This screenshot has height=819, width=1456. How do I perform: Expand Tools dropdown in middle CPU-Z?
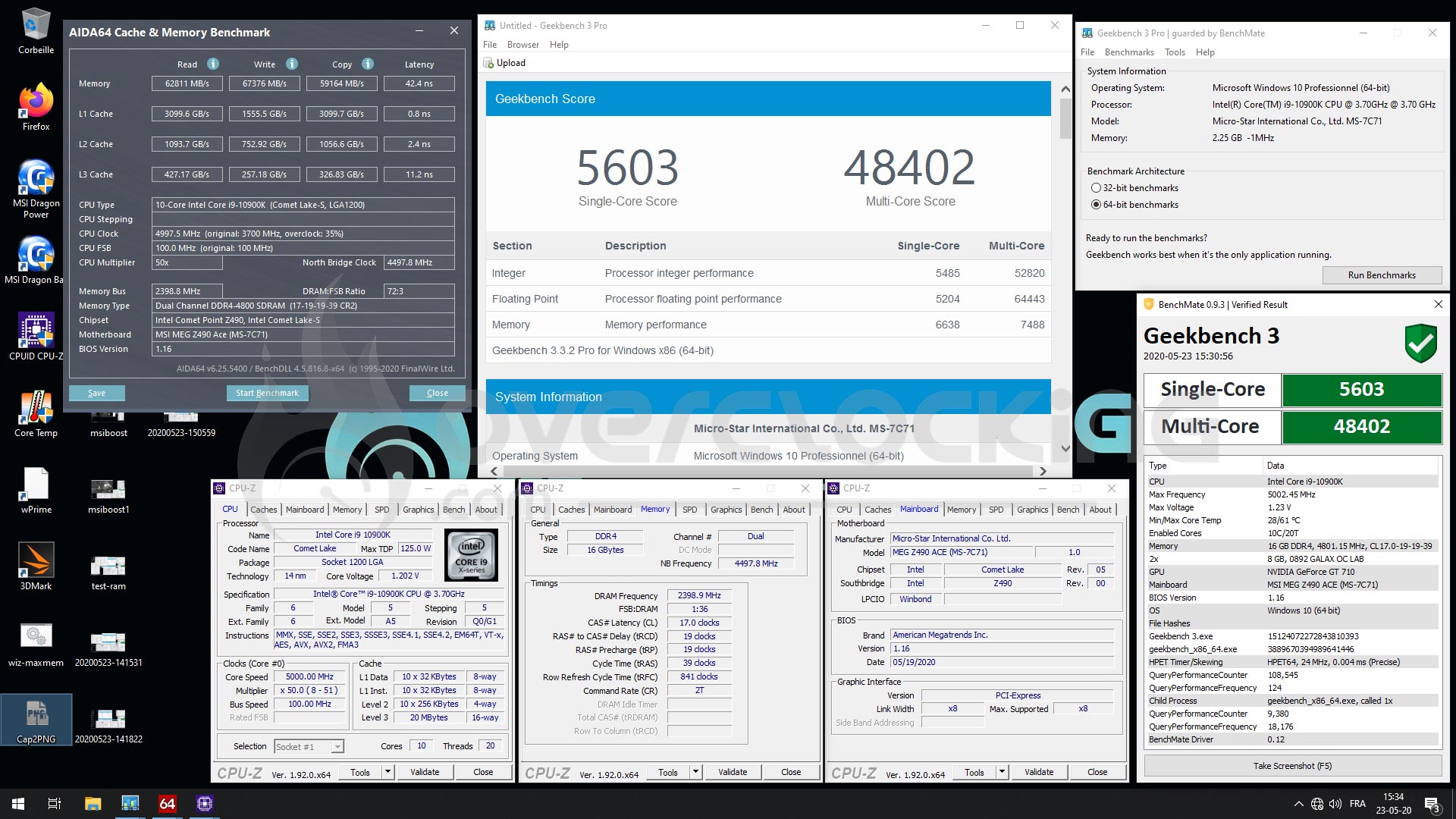tap(695, 772)
